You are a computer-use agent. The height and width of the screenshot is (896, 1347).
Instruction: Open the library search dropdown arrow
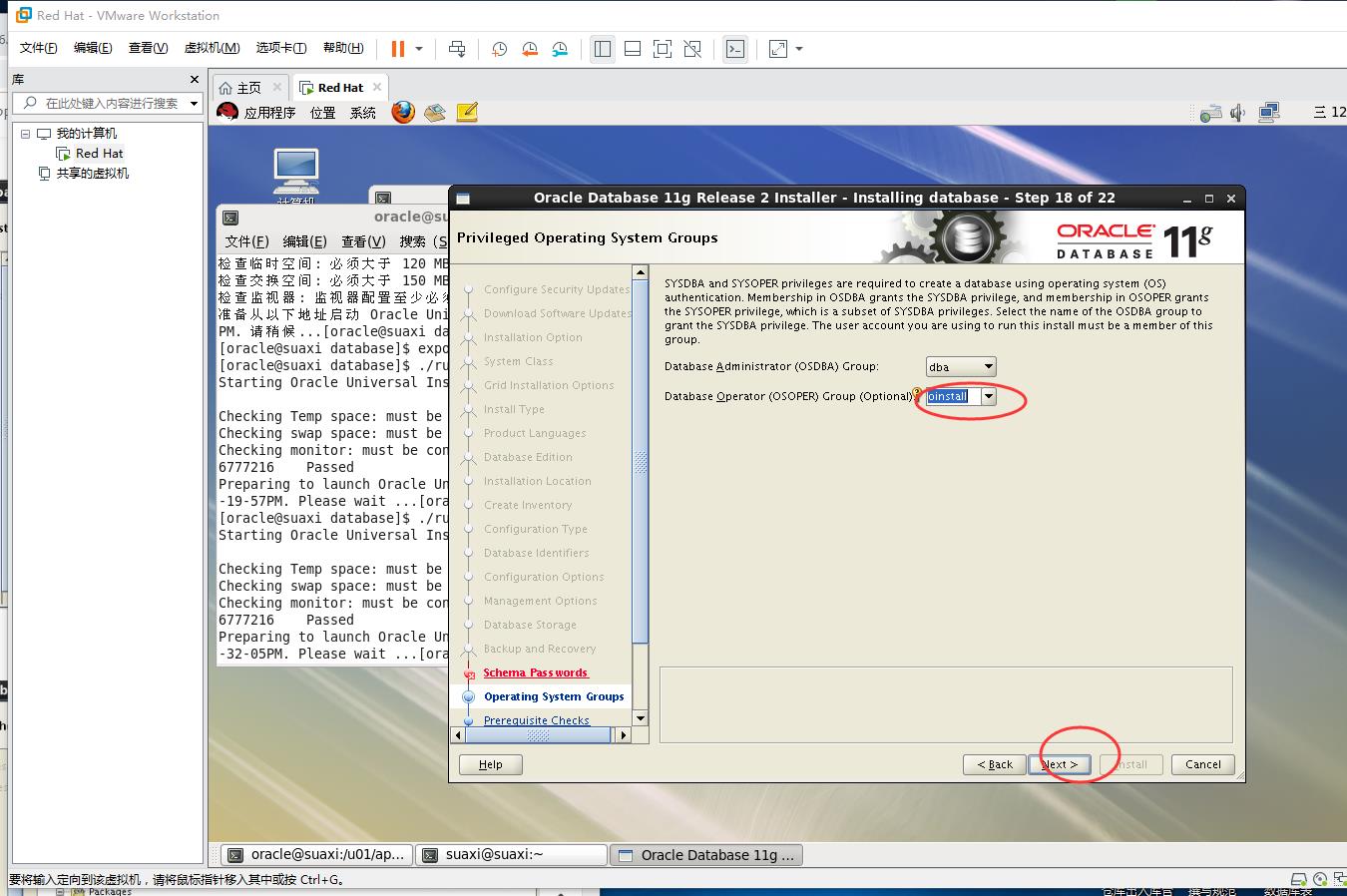[x=194, y=103]
